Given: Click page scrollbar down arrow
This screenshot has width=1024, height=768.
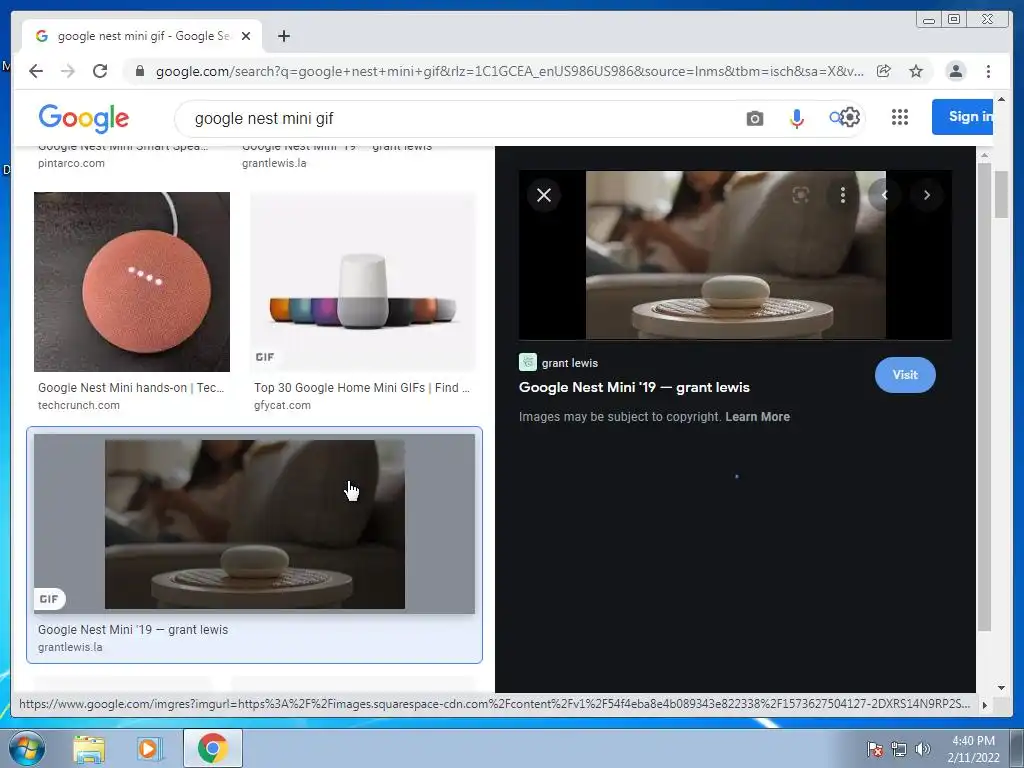Looking at the screenshot, I should (1001, 687).
